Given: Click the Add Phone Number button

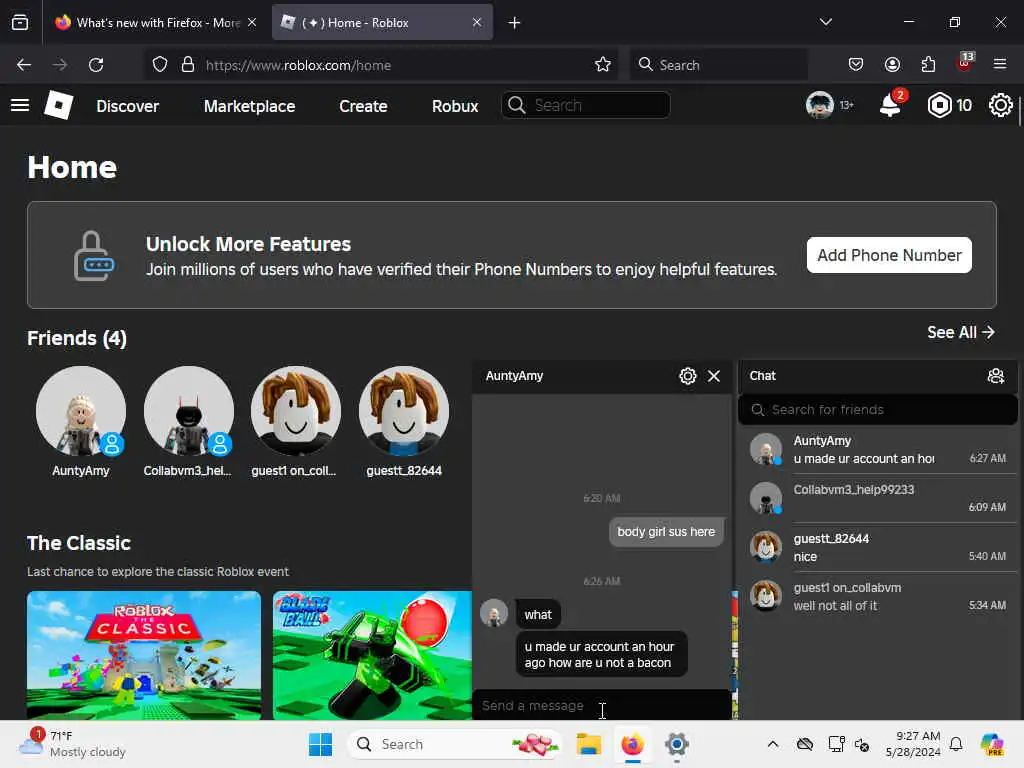Looking at the screenshot, I should coord(889,255).
